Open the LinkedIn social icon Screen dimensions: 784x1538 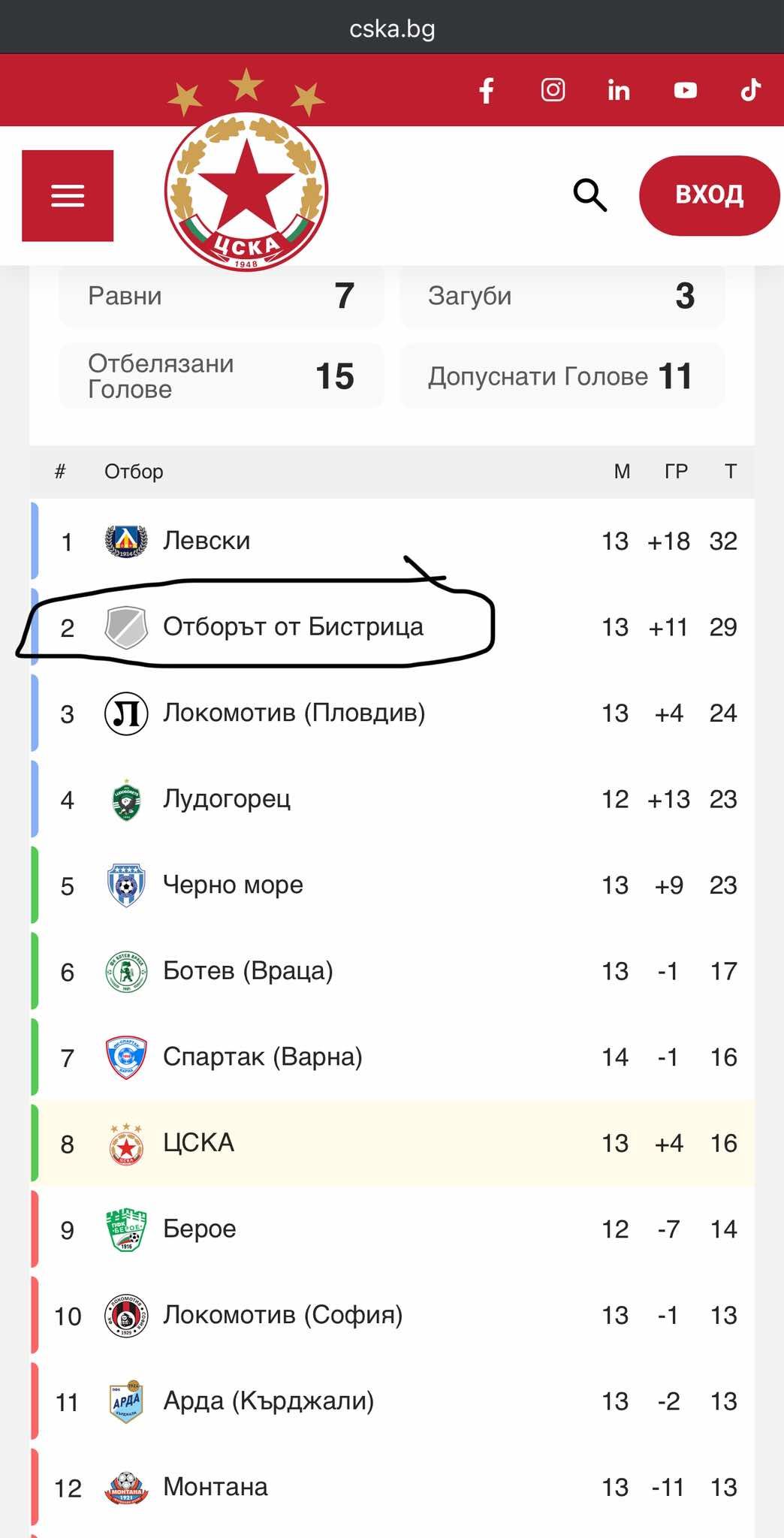pyautogui.click(x=619, y=91)
